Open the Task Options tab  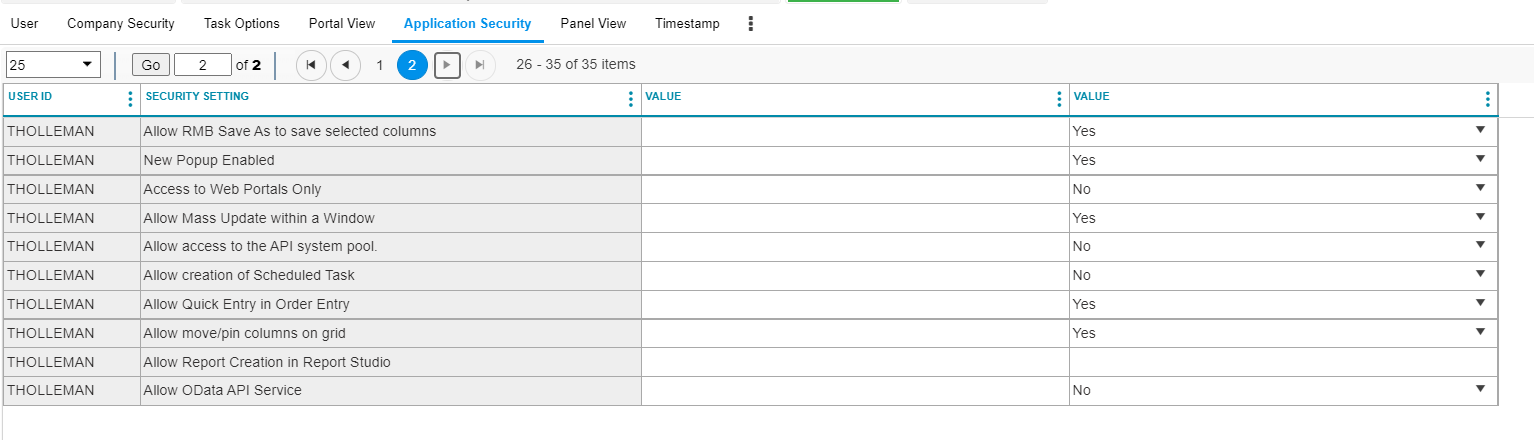coord(242,24)
